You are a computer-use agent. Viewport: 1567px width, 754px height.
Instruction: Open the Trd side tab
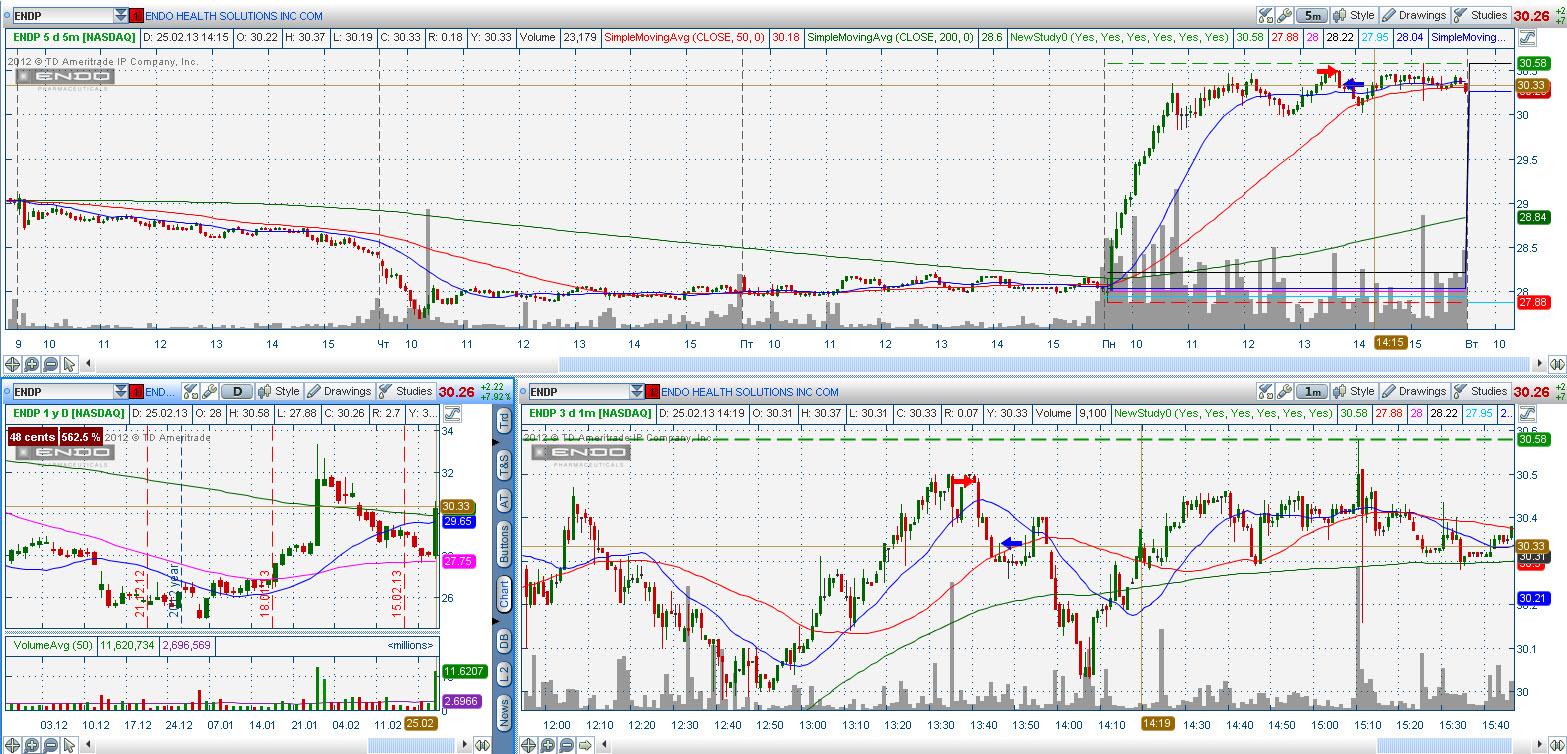(x=504, y=420)
